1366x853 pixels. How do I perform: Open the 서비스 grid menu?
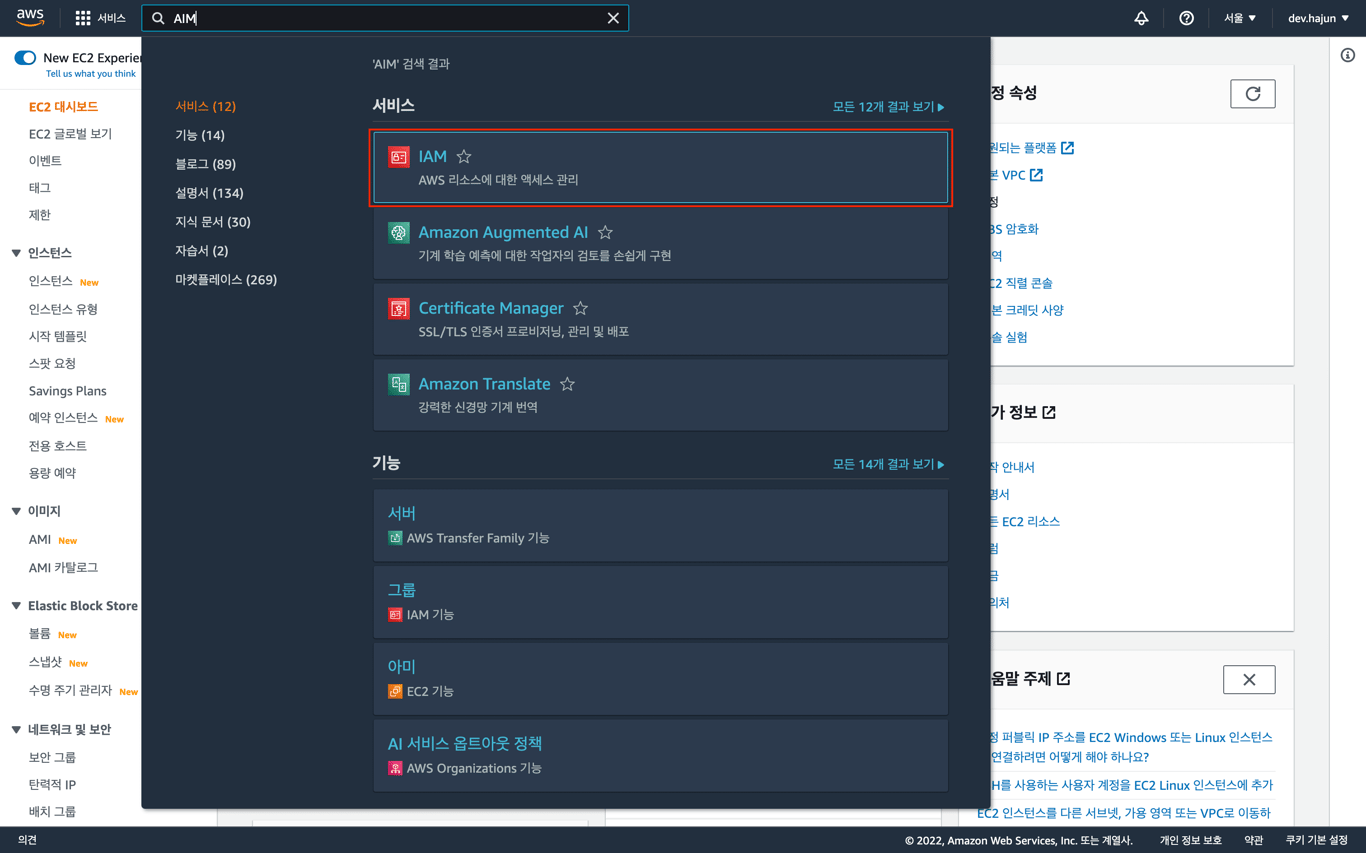(x=100, y=18)
